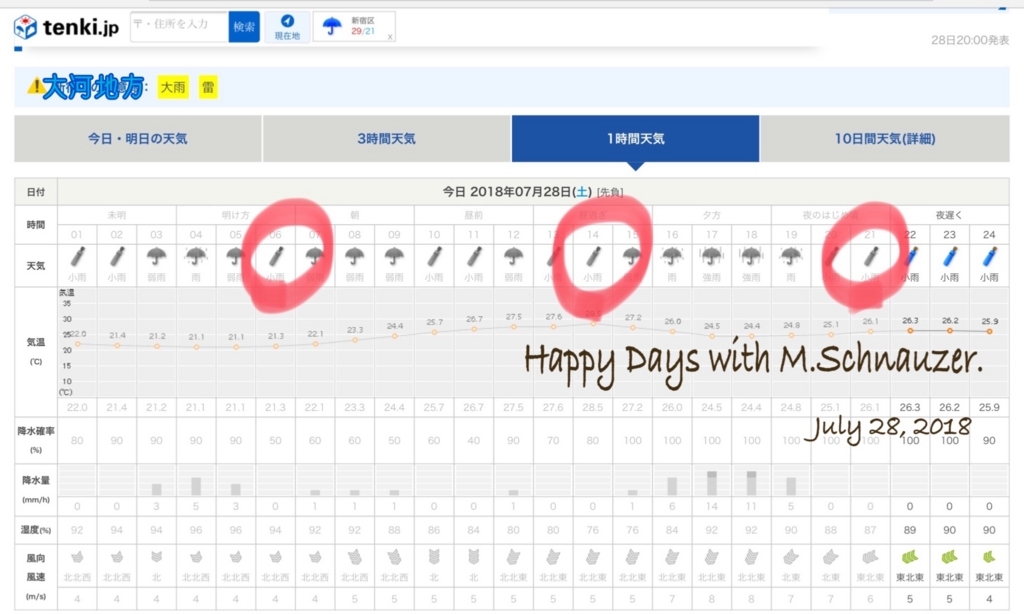Click humidity value 89 at hour 22
This screenshot has width=1024, height=614.
coord(910,530)
